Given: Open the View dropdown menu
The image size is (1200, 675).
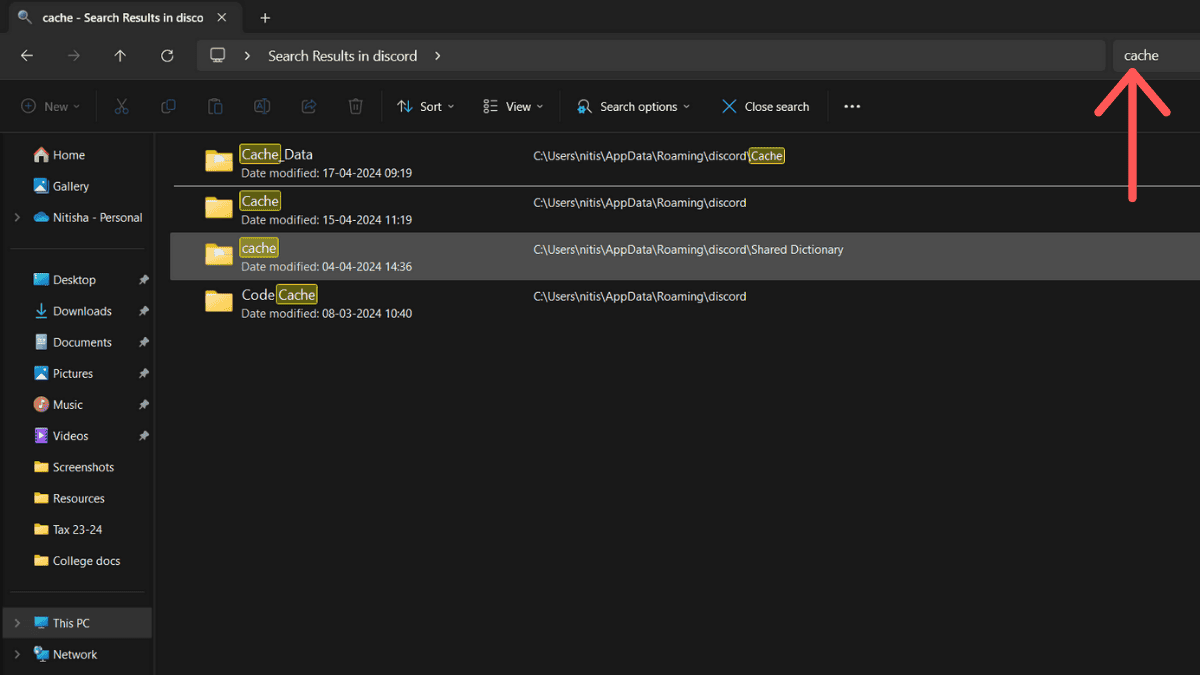Looking at the screenshot, I should (x=513, y=106).
